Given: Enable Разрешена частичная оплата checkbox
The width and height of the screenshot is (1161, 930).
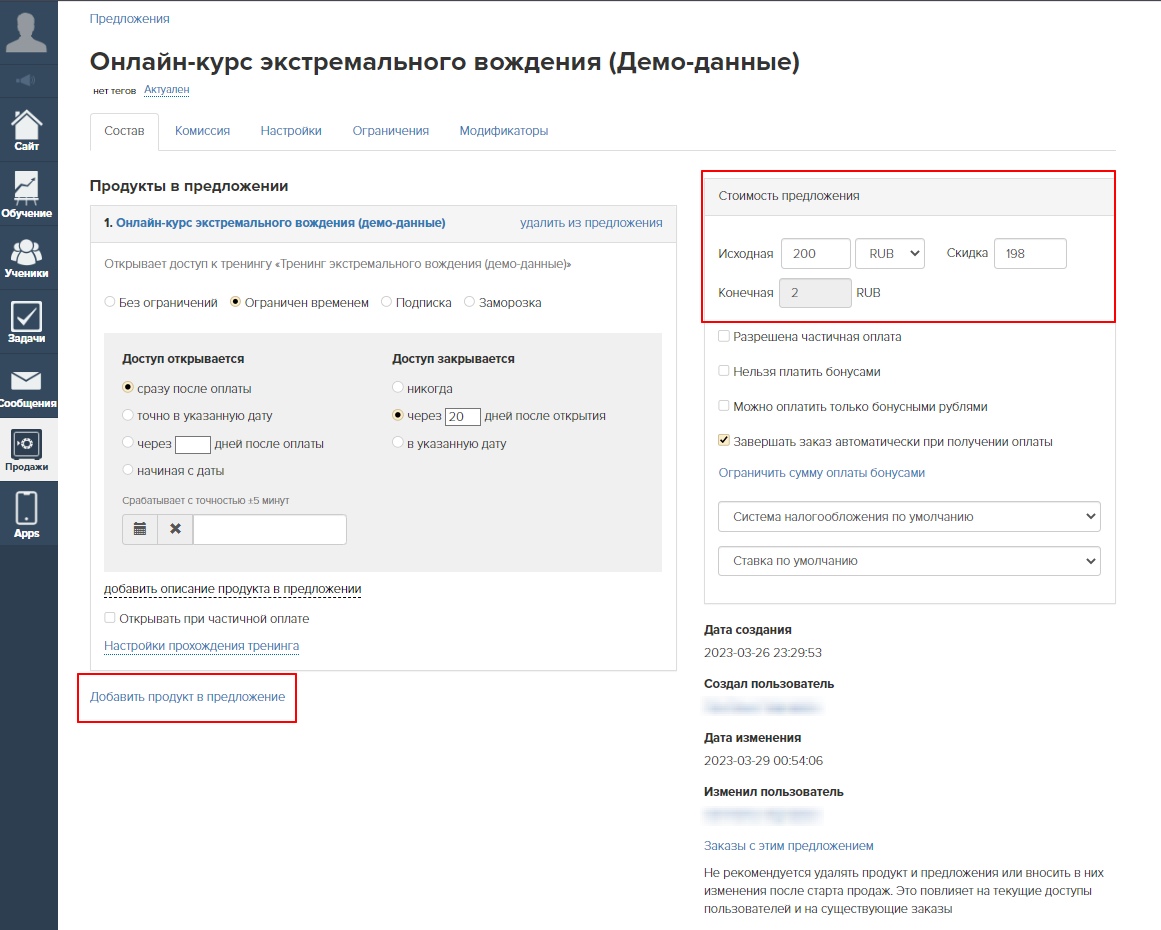Looking at the screenshot, I should pos(724,337).
